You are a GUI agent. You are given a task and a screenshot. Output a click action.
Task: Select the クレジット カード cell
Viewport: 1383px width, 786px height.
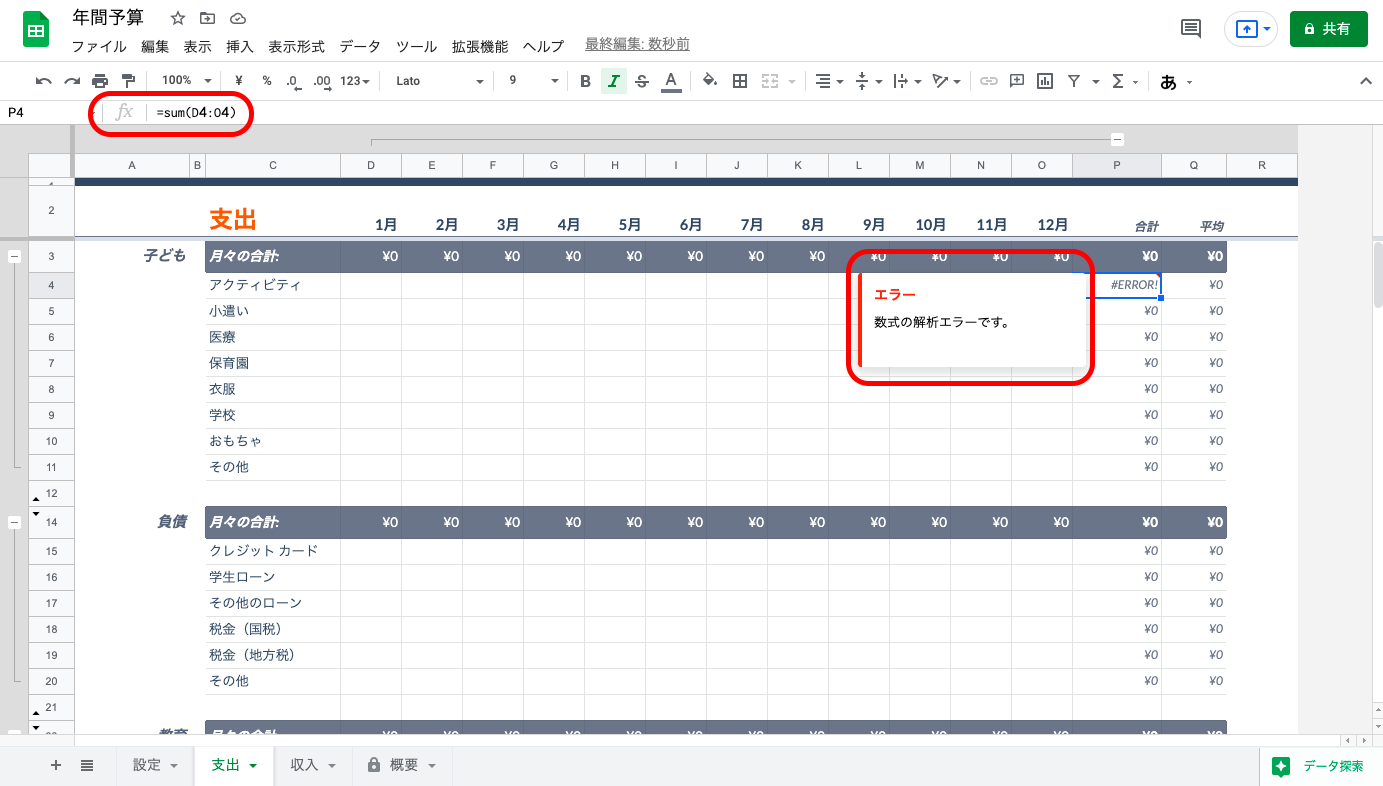[273, 551]
